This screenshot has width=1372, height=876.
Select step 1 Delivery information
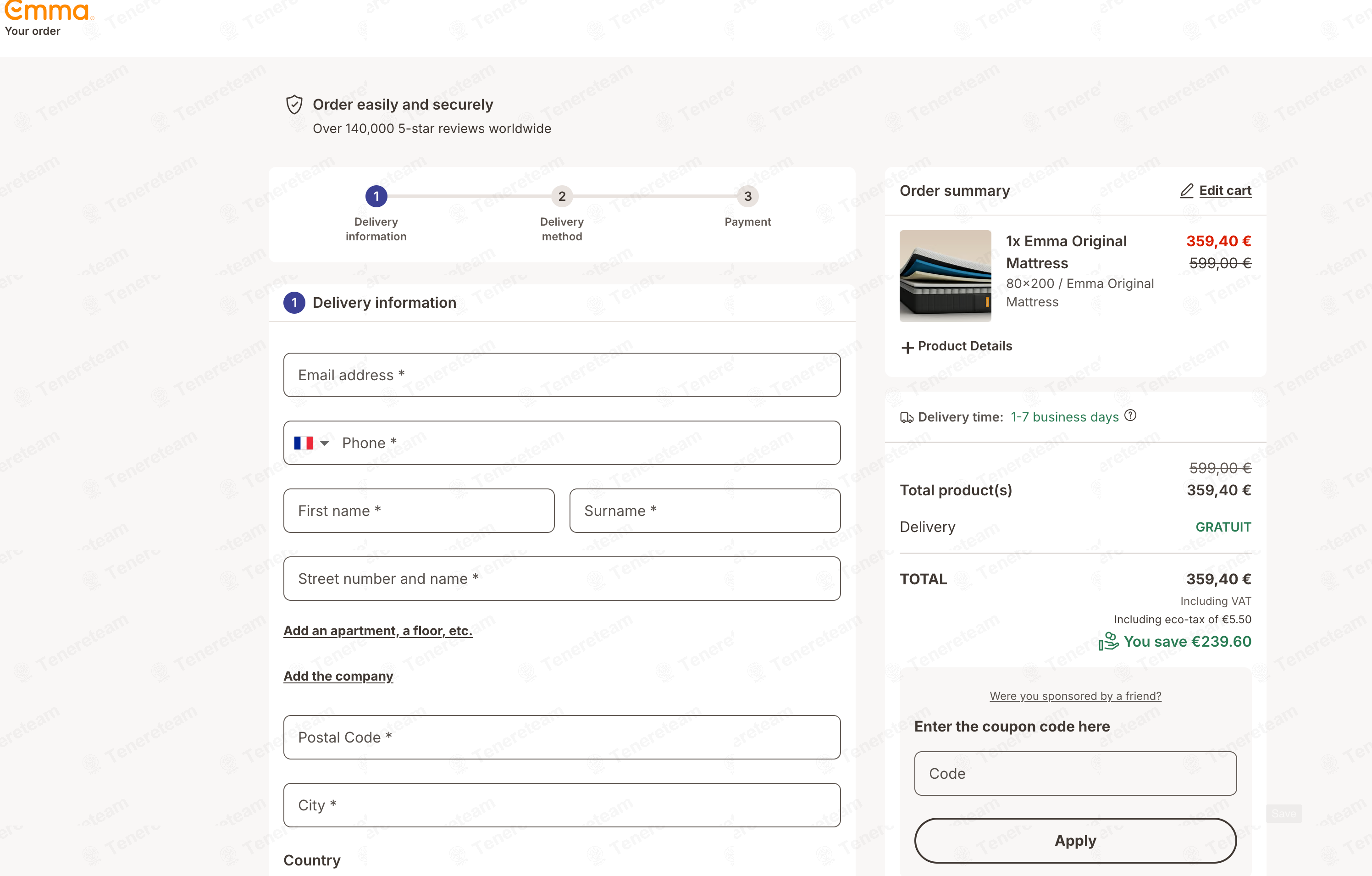coord(376,214)
